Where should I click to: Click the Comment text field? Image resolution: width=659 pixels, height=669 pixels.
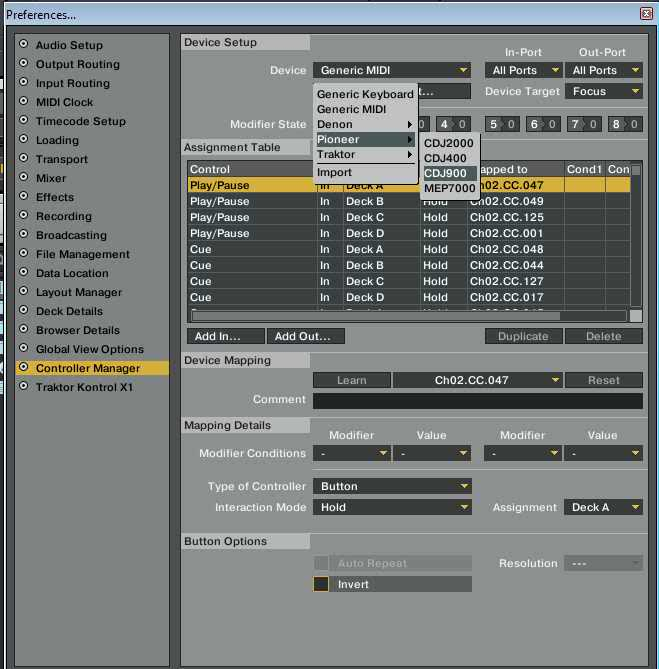pos(477,400)
